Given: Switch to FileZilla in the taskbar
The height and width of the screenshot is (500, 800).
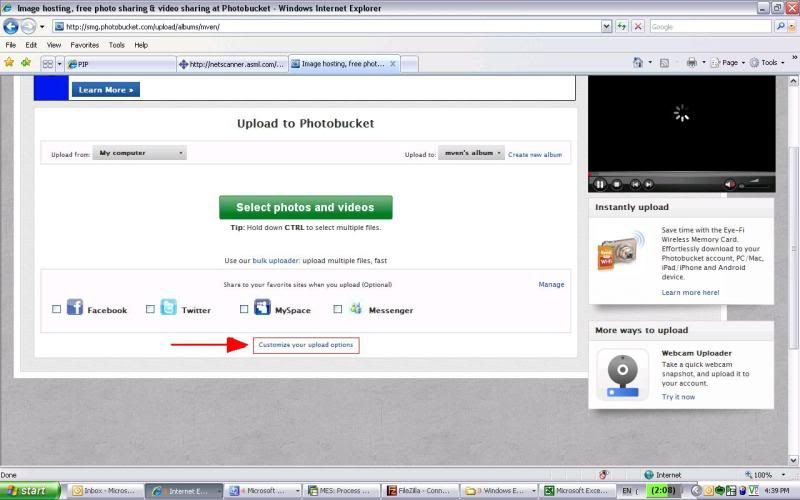Looking at the screenshot, I should 420,491.
